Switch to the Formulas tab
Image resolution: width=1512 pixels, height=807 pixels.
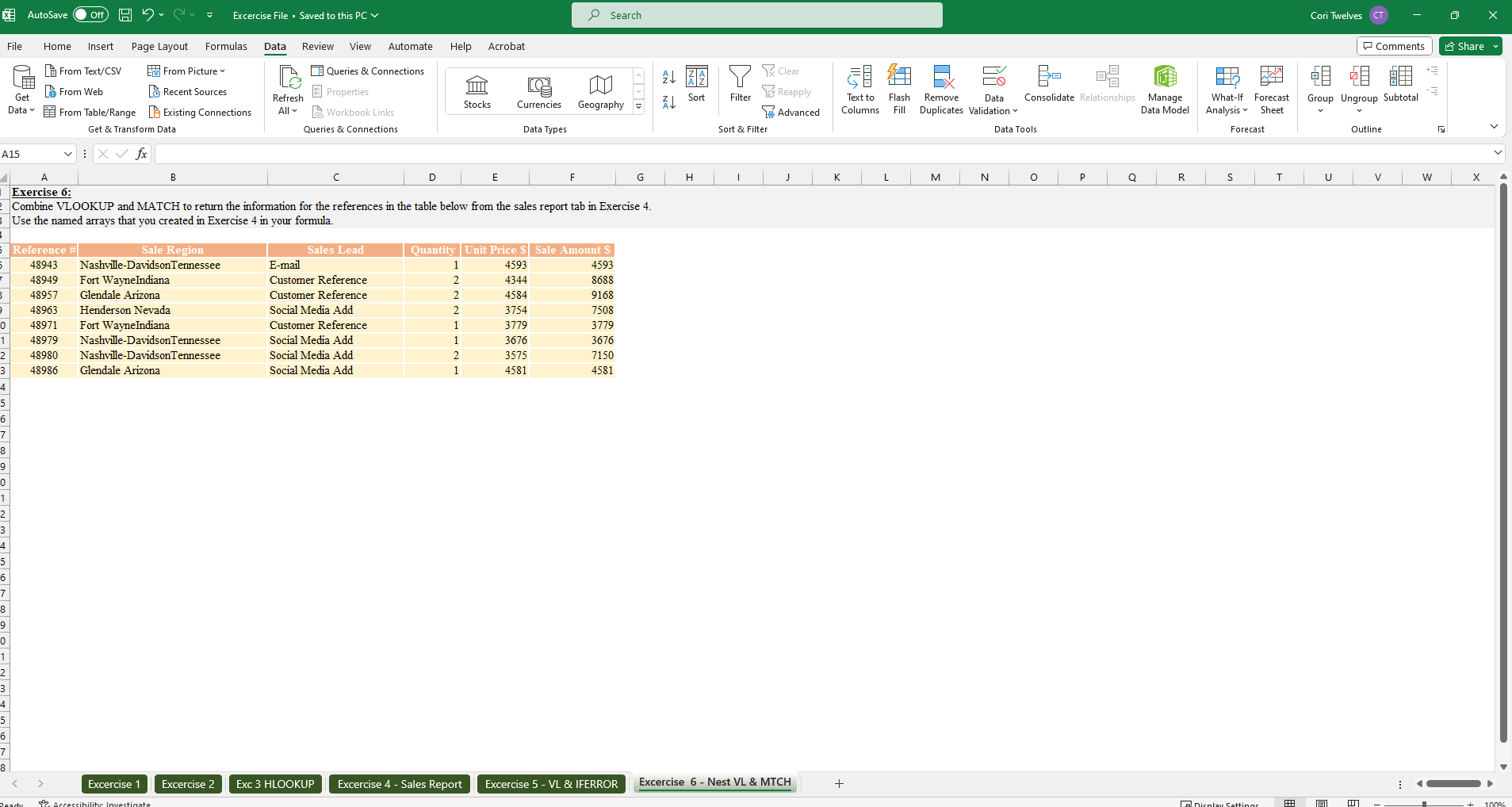(x=226, y=46)
